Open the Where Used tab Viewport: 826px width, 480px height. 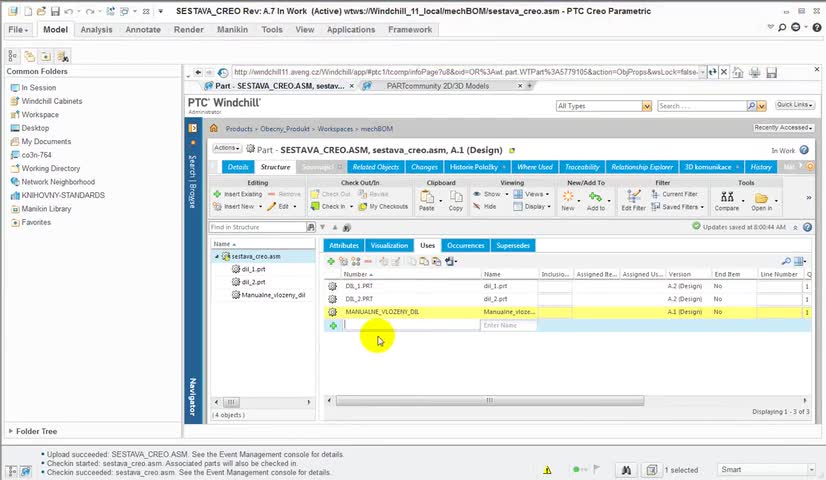(535, 167)
